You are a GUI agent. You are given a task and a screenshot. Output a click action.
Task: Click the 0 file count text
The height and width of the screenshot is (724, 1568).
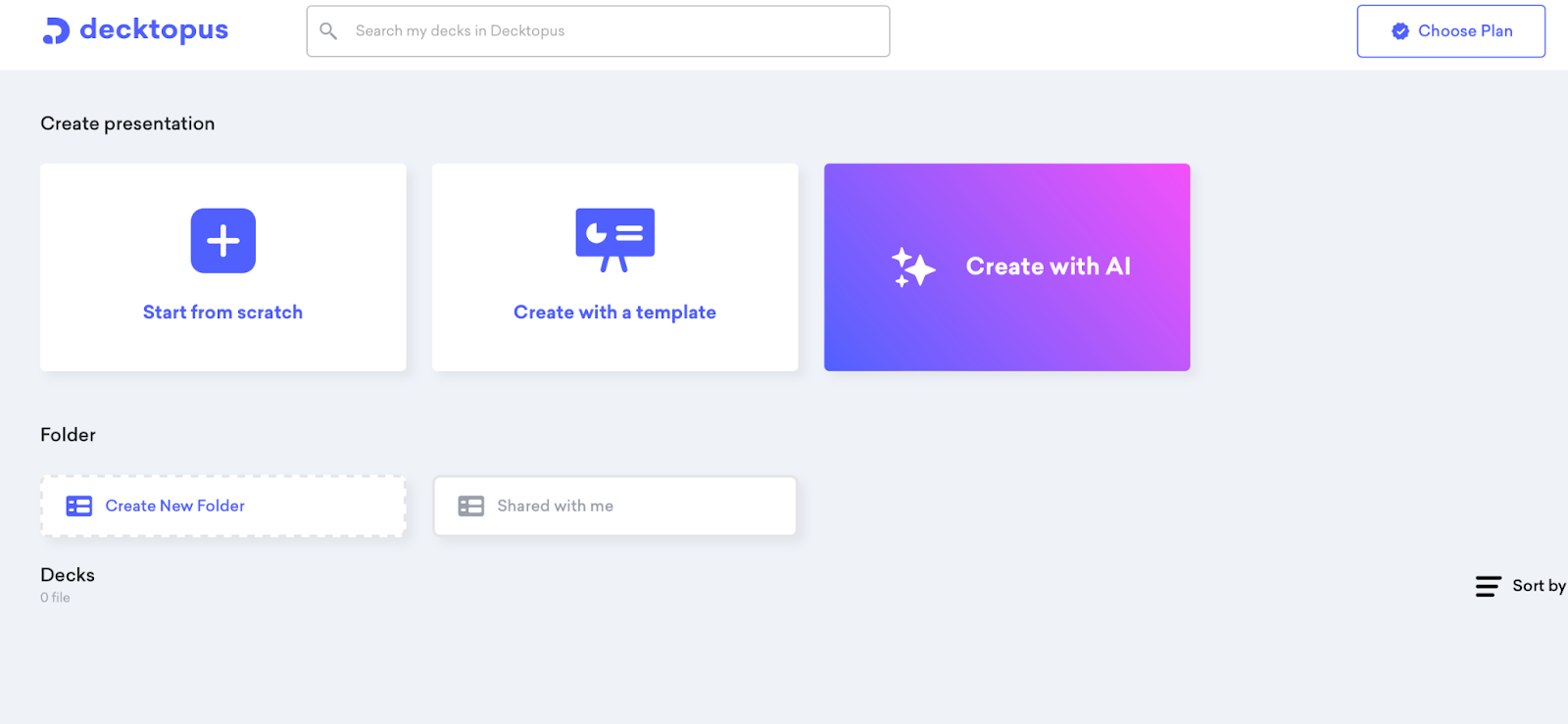coord(55,598)
